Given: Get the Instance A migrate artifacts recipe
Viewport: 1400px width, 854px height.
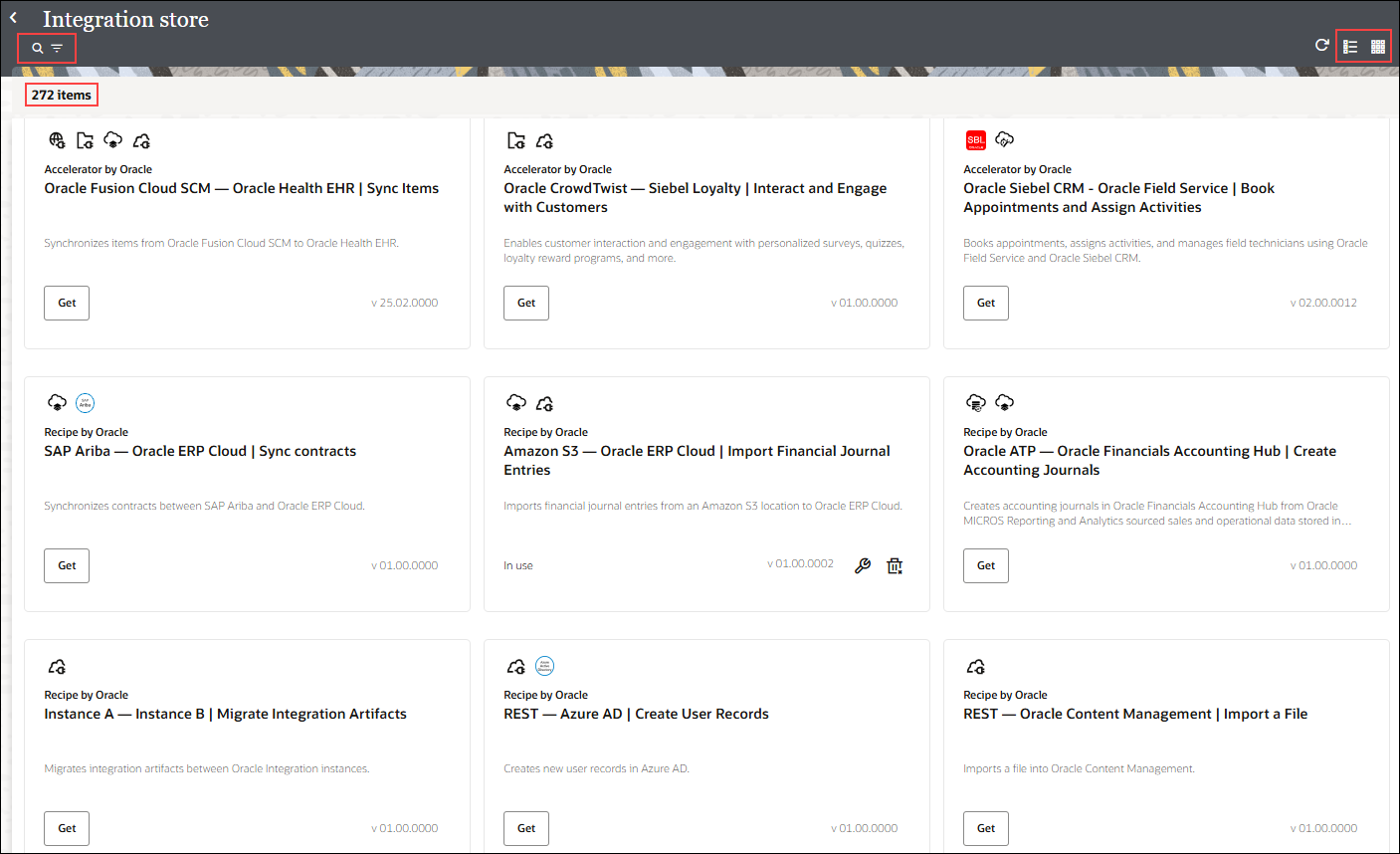Looking at the screenshot, I should [67, 828].
